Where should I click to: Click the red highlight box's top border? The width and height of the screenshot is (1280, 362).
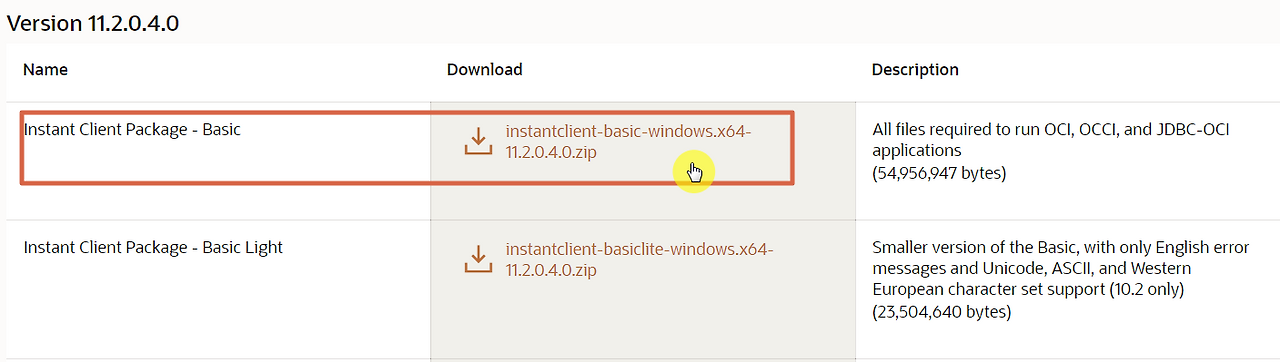(407, 112)
